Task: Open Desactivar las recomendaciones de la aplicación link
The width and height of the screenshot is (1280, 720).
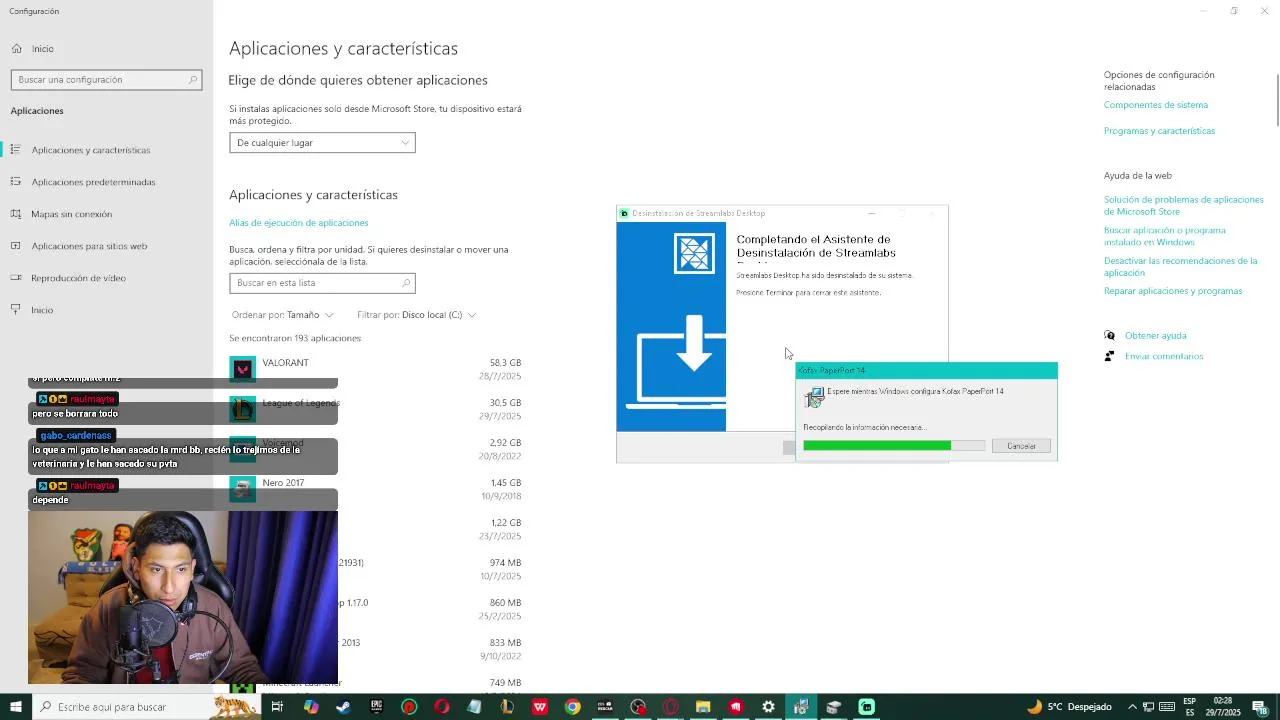Action: [x=1180, y=266]
